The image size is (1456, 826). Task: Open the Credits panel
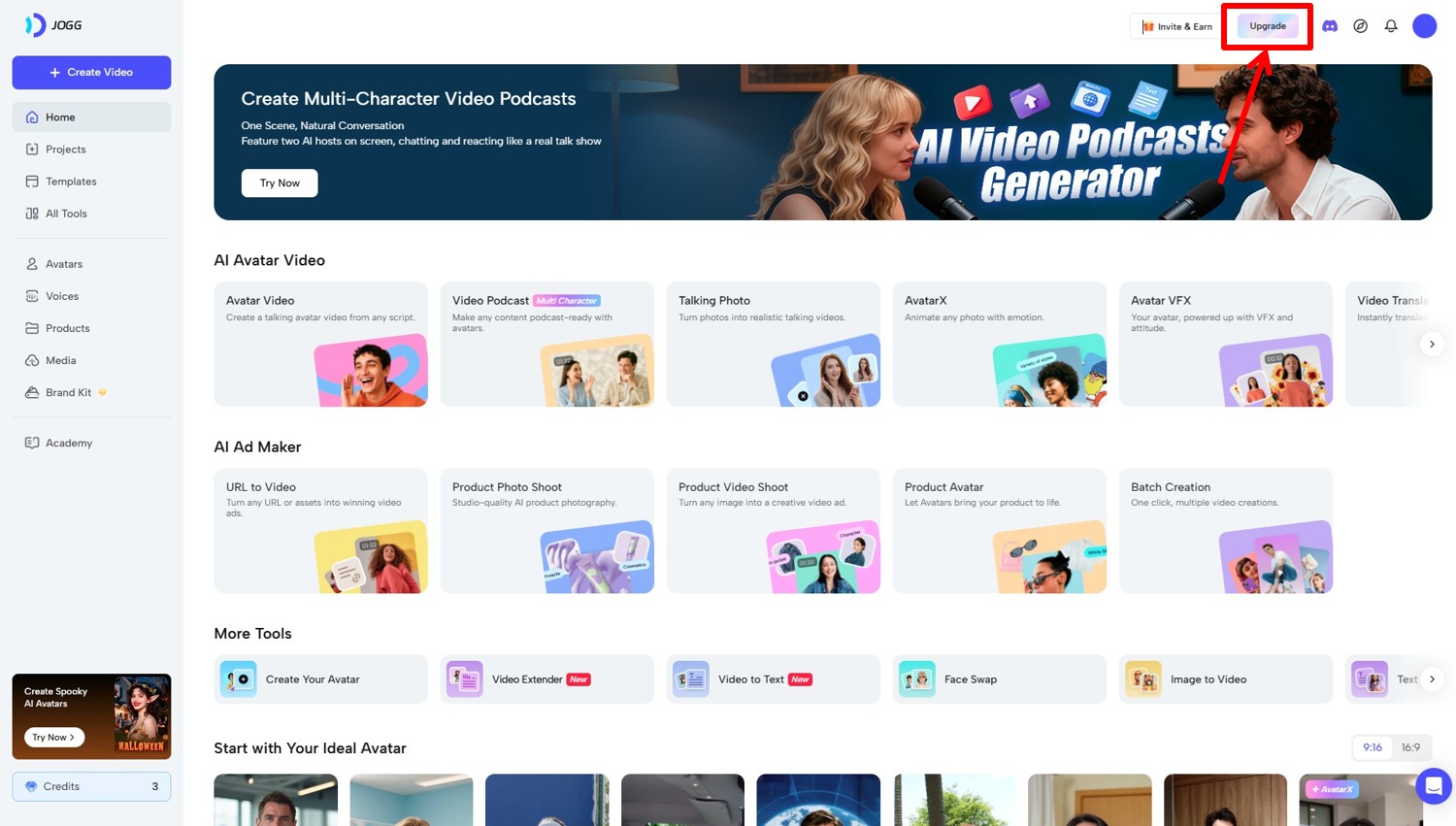point(91,786)
